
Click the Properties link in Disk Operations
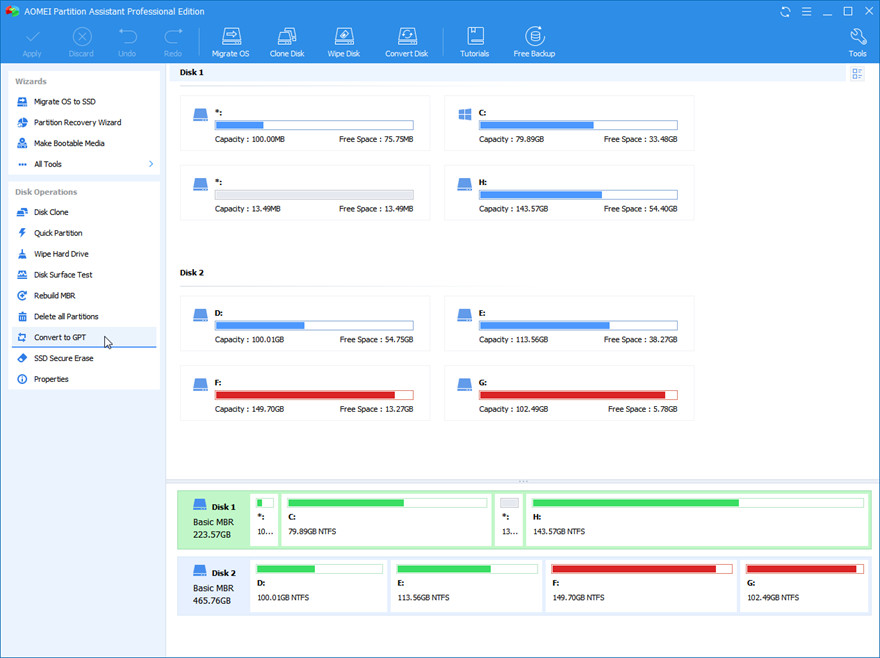click(51, 379)
